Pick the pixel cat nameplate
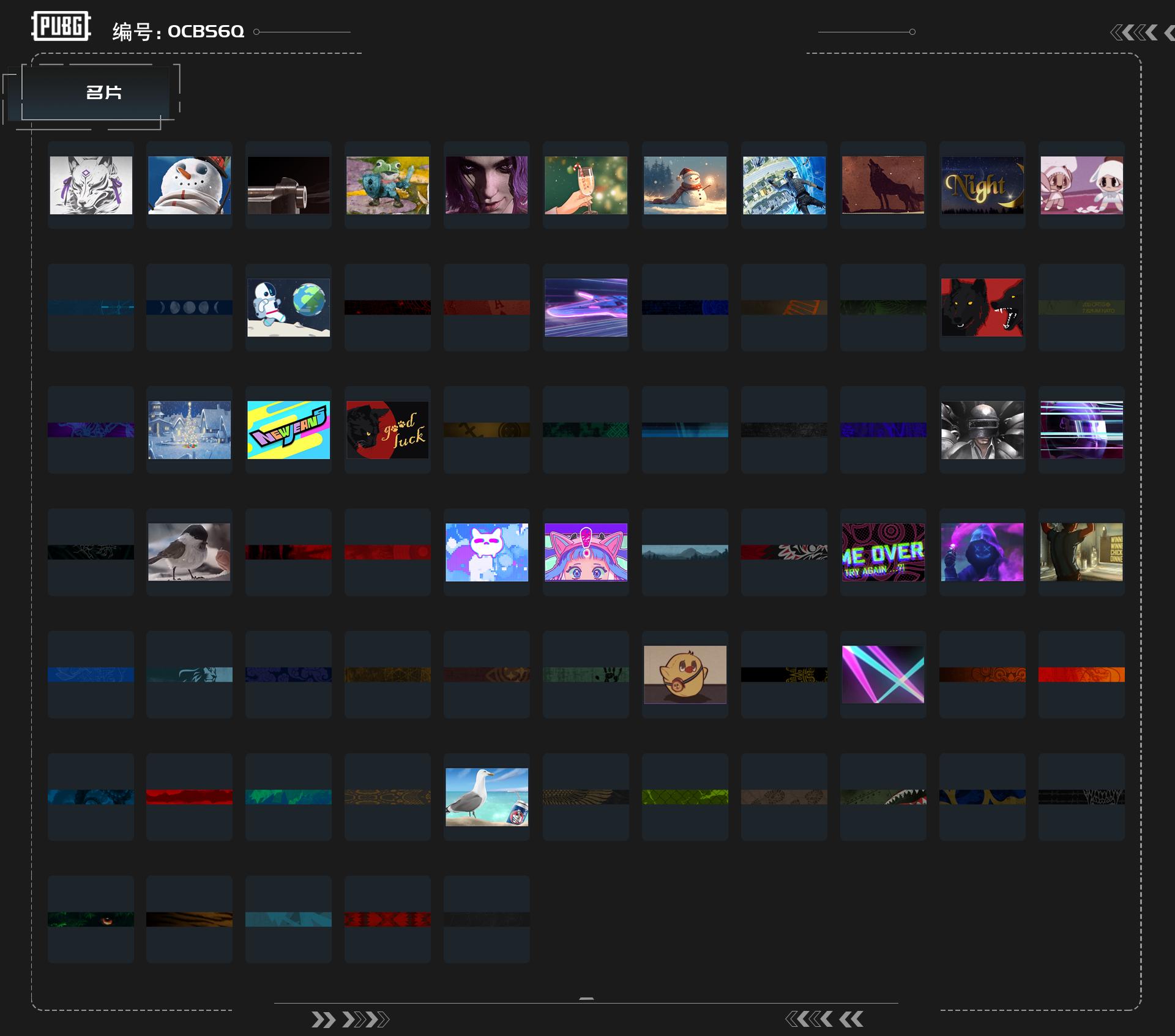Screen dimensions: 1175x1036 (x=487, y=552)
